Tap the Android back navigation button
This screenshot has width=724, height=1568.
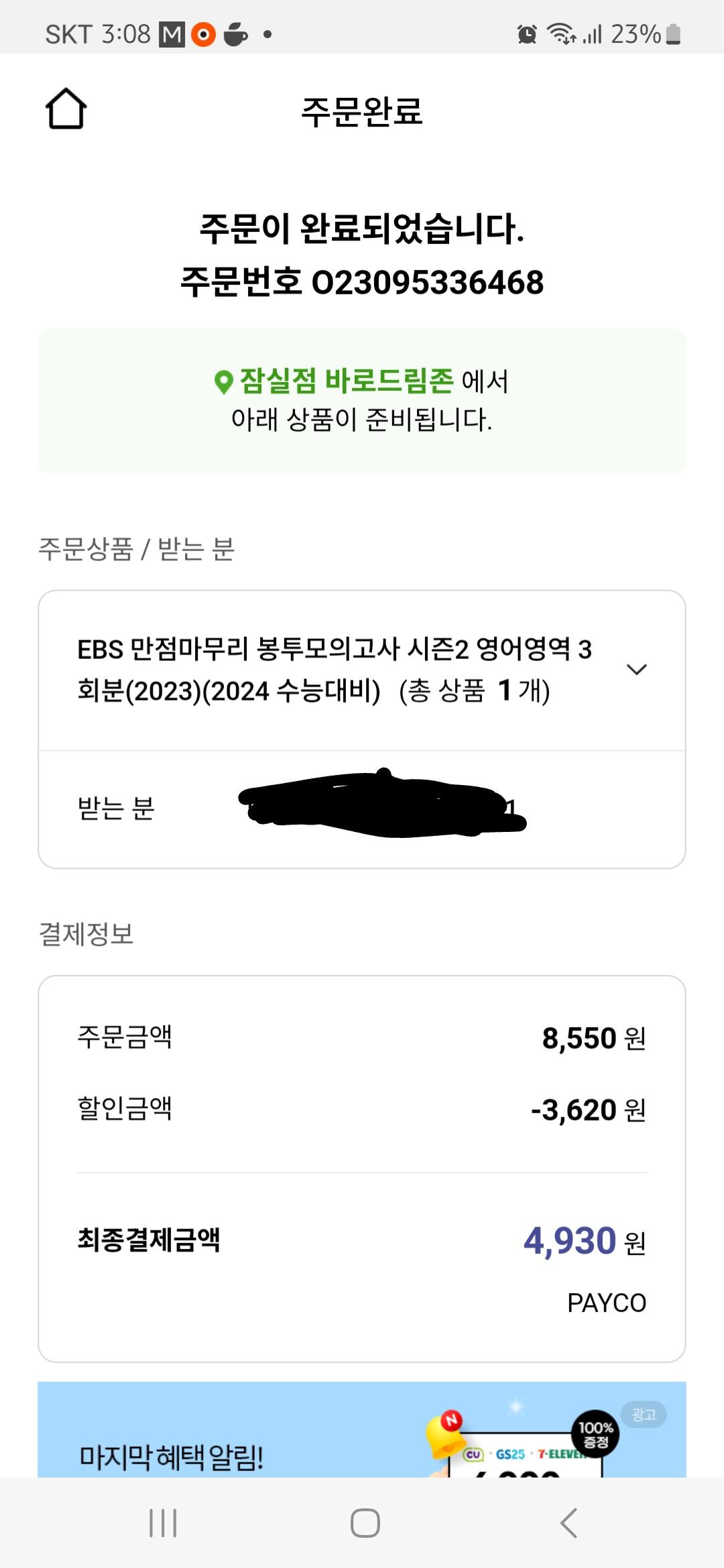568,1522
